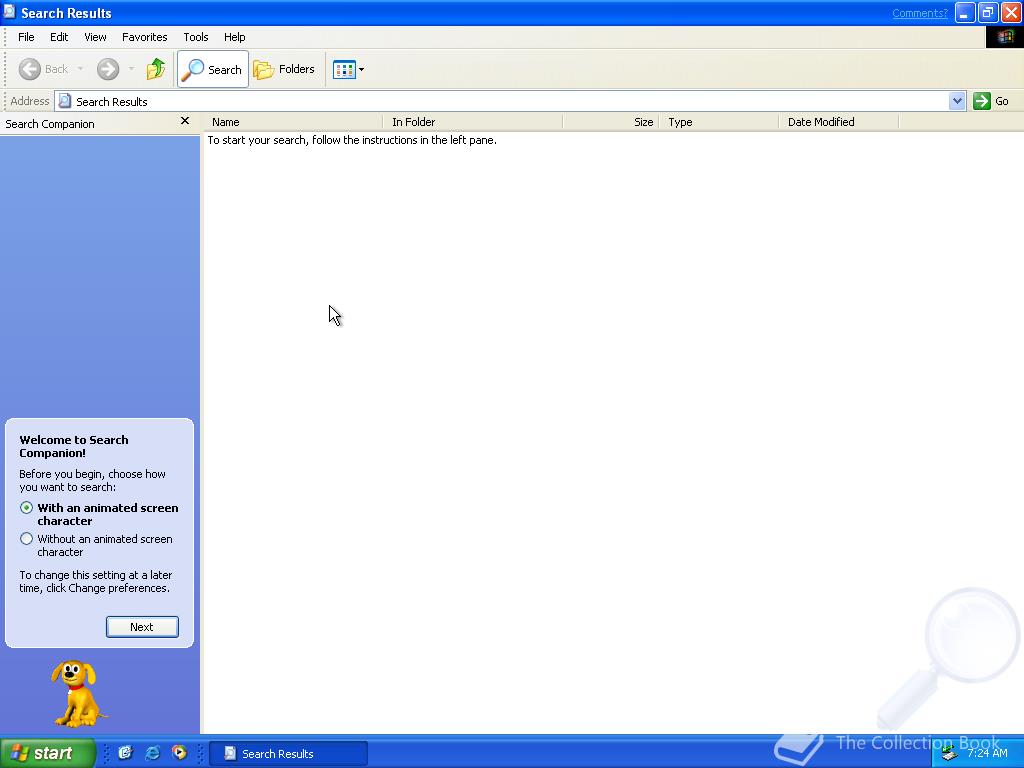This screenshot has height=768, width=1024.
Task: Close the Search Companion pane
Action: [x=185, y=121]
